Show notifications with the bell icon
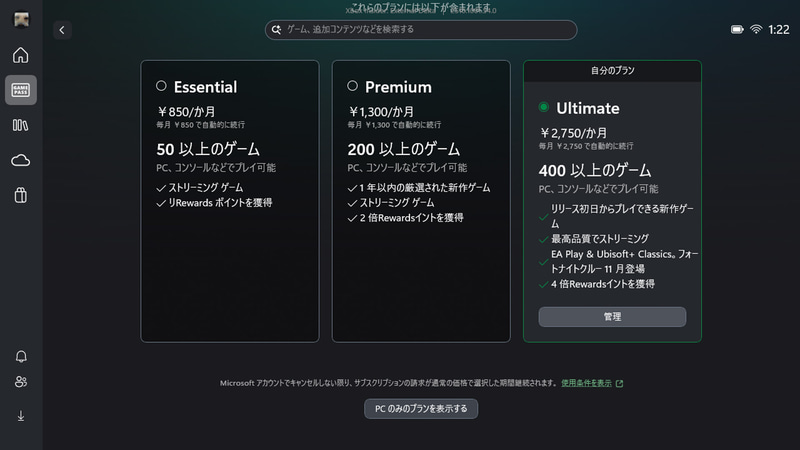This screenshot has width=800, height=450. tap(21, 357)
